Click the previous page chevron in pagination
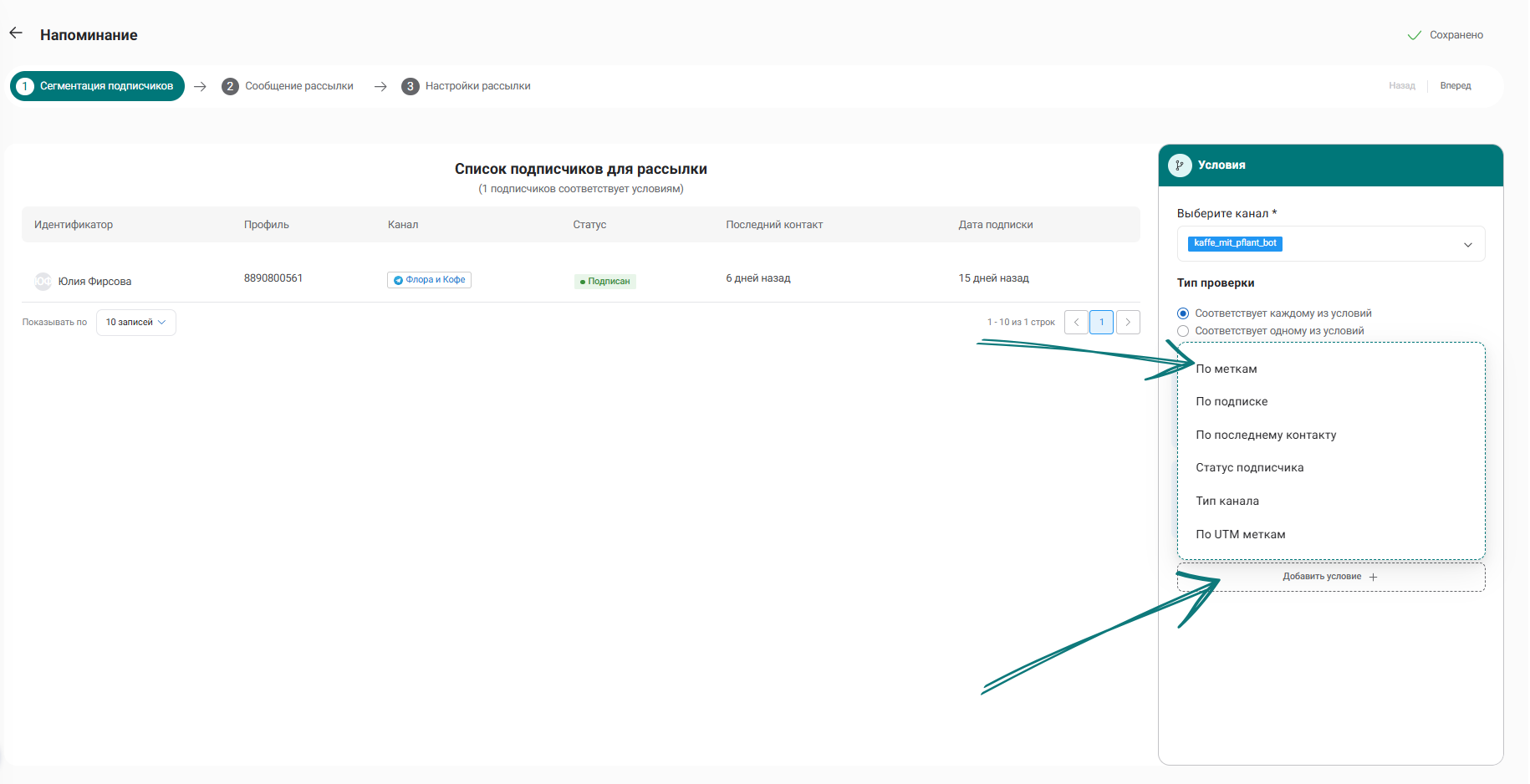Screen dimensions: 1530x784 pos(1076,322)
